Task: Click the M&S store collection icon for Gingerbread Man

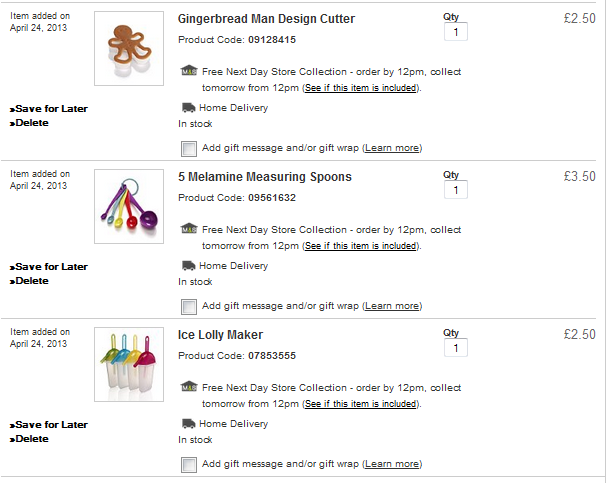Action: 188,71
